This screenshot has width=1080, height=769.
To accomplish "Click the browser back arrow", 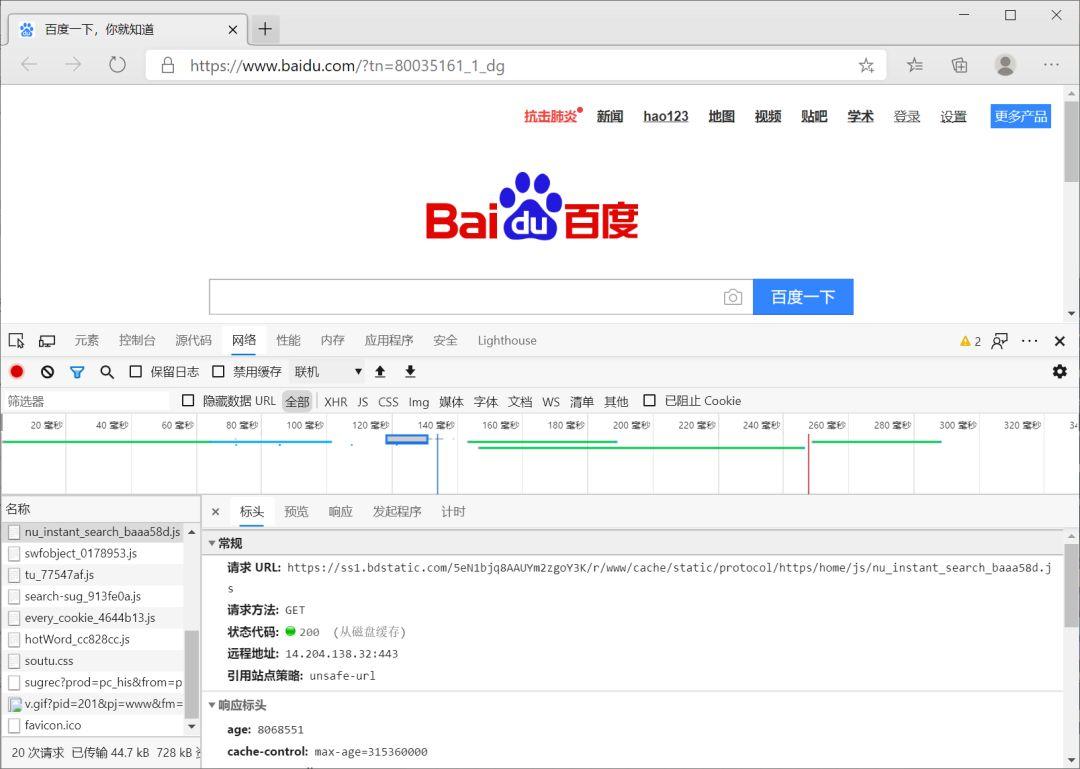I will click(x=29, y=65).
